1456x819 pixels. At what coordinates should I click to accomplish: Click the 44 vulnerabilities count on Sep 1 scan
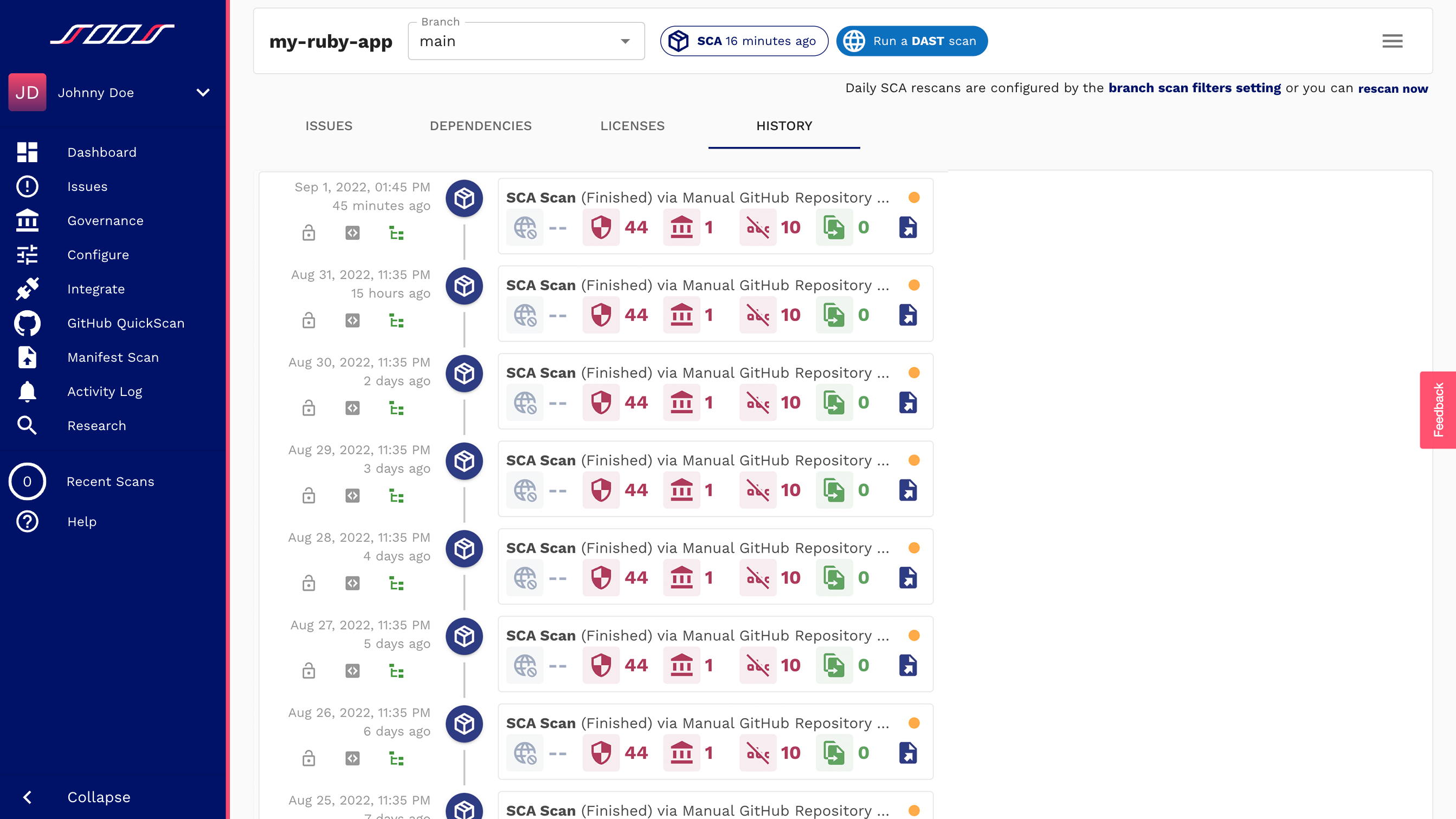tap(636, 227)
